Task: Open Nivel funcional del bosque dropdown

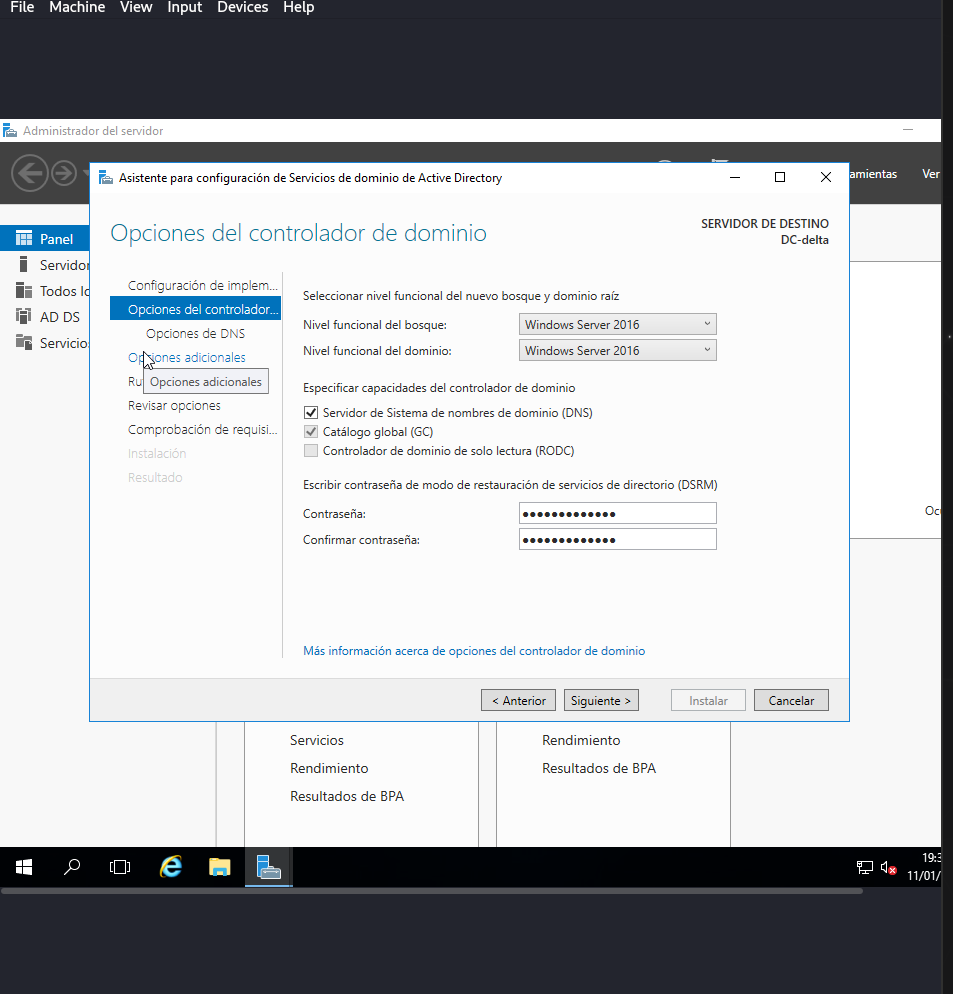Action: (x=618, y=325)
